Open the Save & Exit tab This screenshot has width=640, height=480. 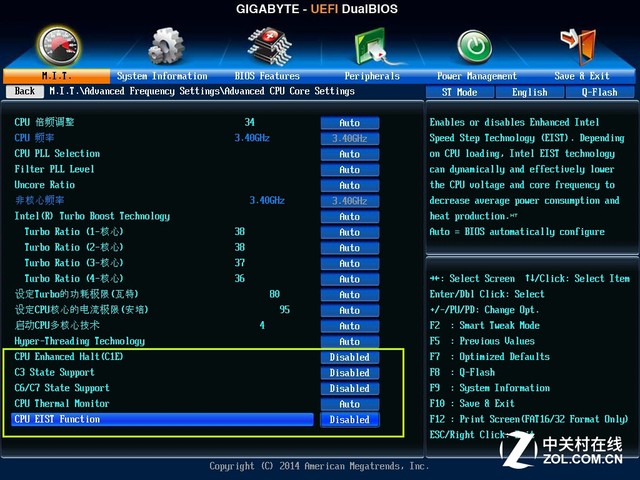[582, 76]
